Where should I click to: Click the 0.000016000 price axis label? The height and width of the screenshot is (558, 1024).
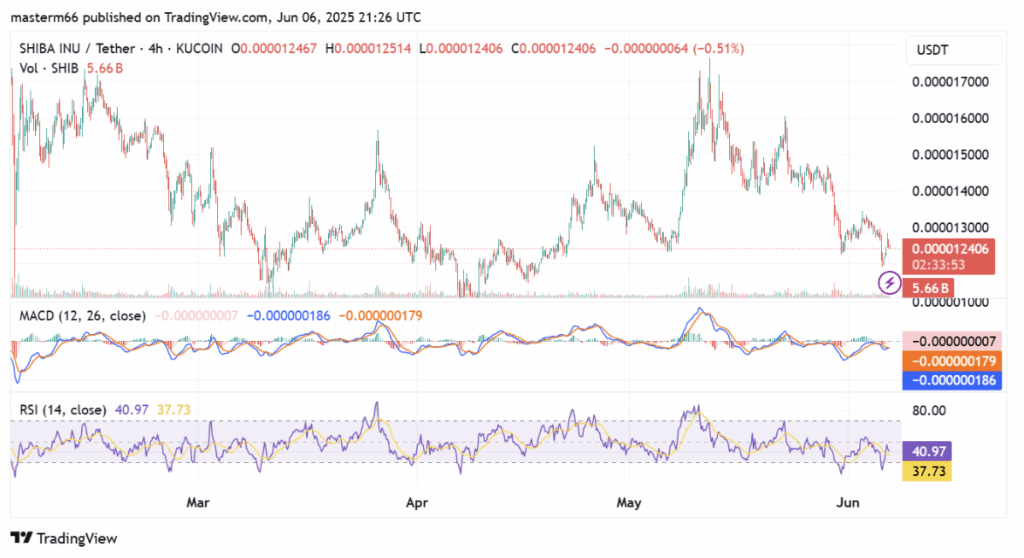[x=950, y=118]
